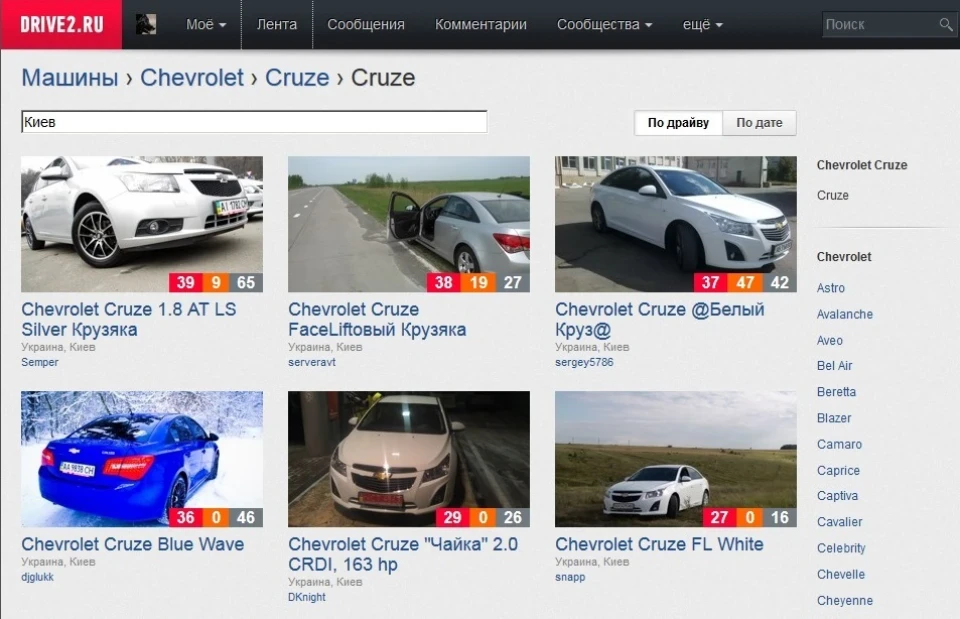960x619 pixels.
Task: Expand the ещё dropdown menu
Action: (x=703, y=24)
